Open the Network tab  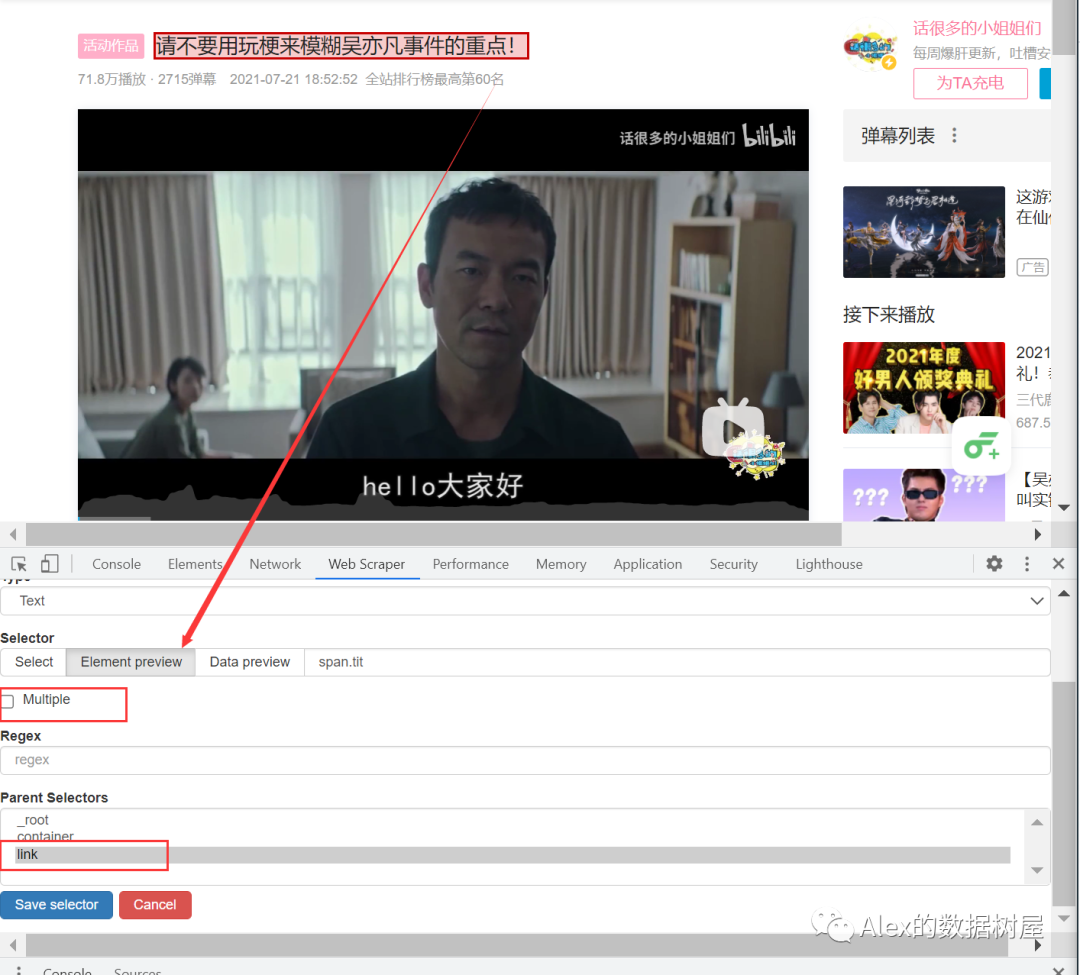(x=275, y=564)
